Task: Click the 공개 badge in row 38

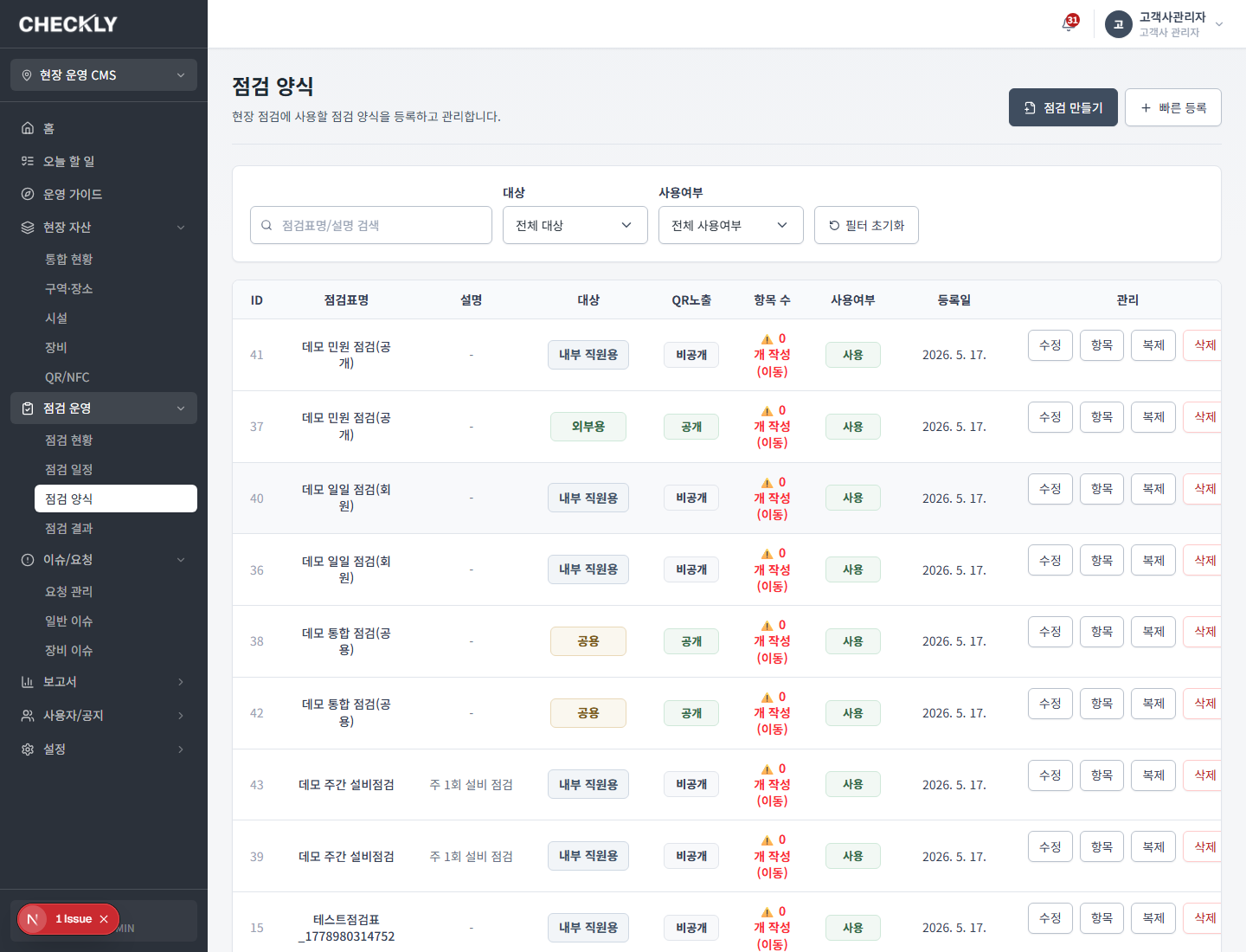Action: 691,641
